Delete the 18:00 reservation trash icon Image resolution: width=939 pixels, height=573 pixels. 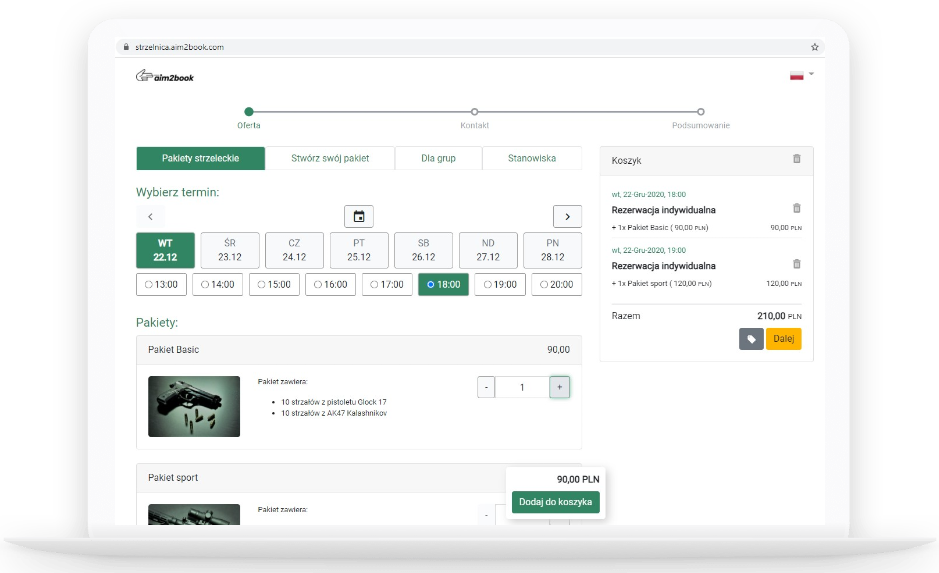[796, 208]
